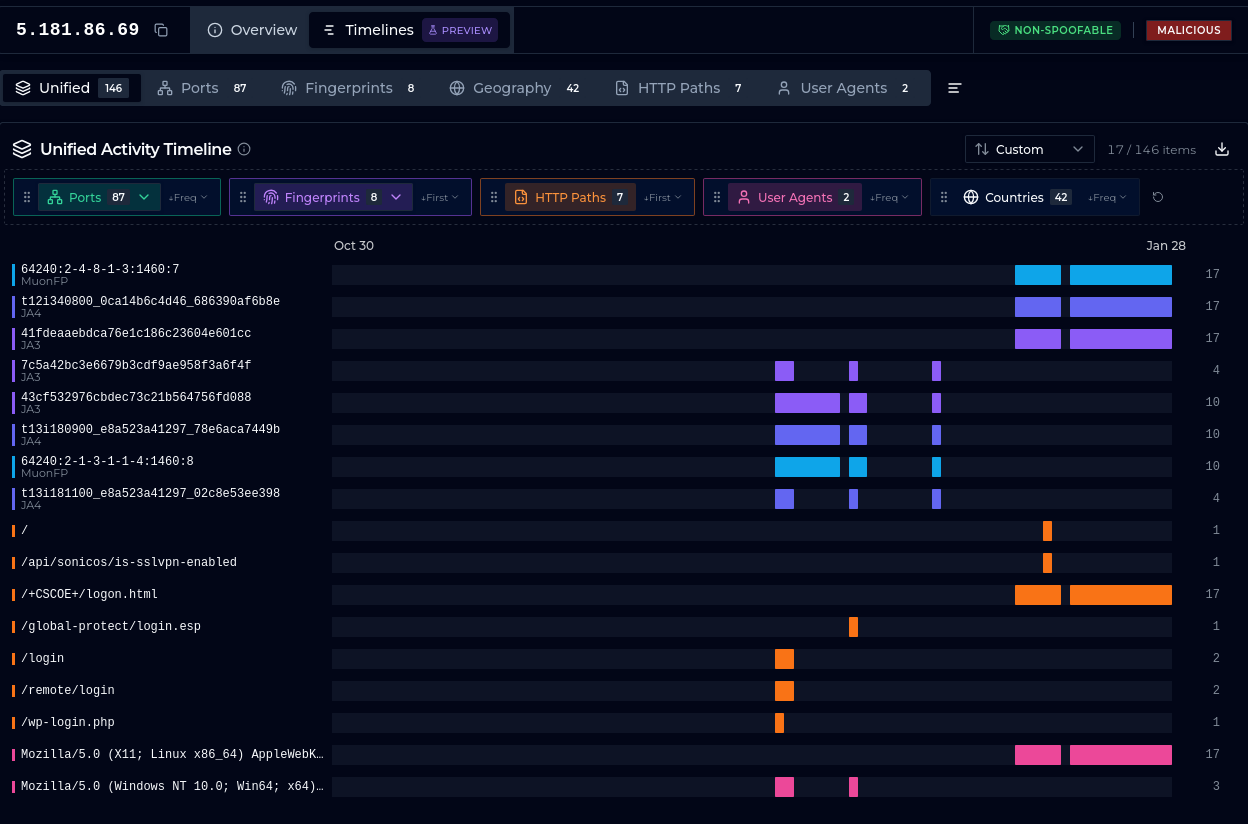Click the Countries globe icon
Screen dimensions: 1248x824
tap(970, 197)
